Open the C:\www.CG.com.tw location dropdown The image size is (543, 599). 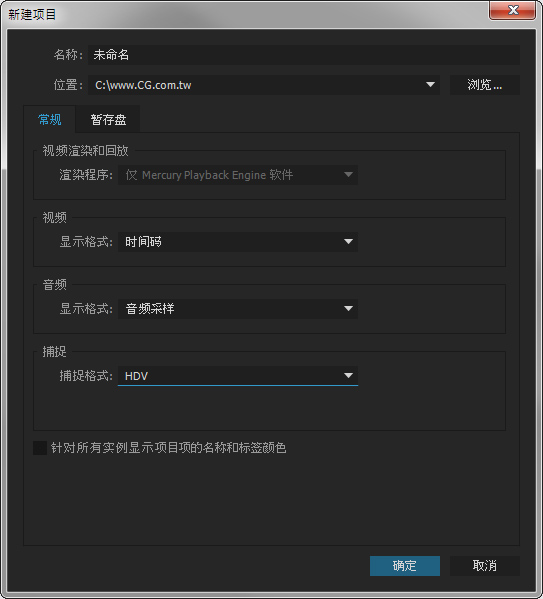tap(264, 85)
